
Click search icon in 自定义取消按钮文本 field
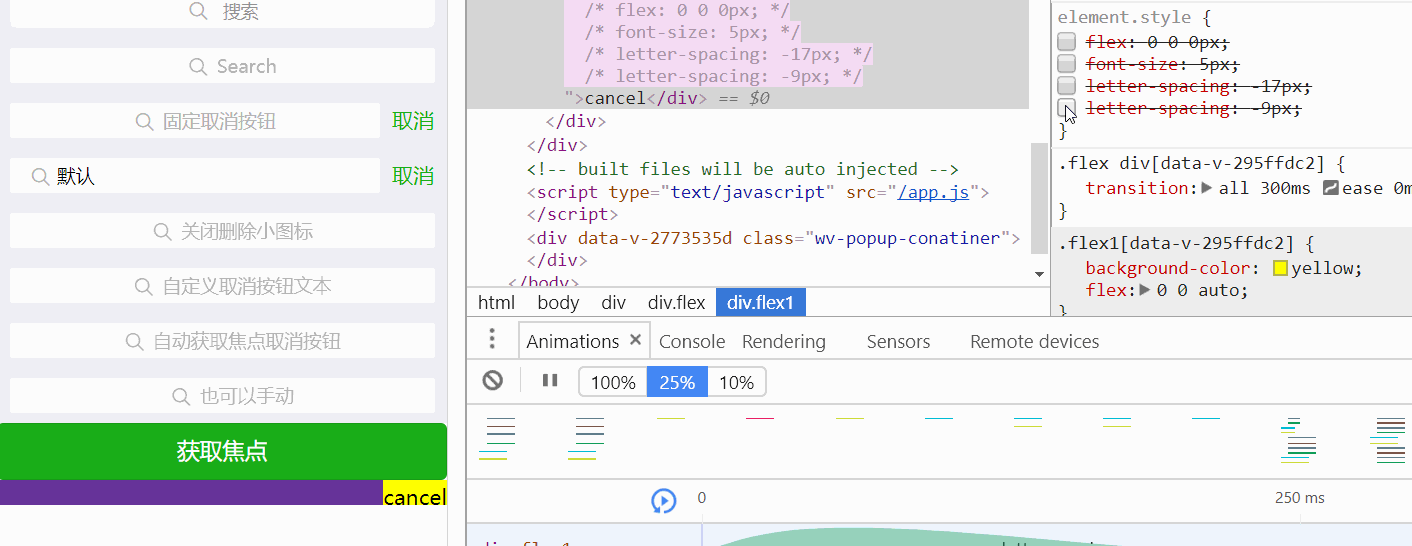(x=144, y=286)
